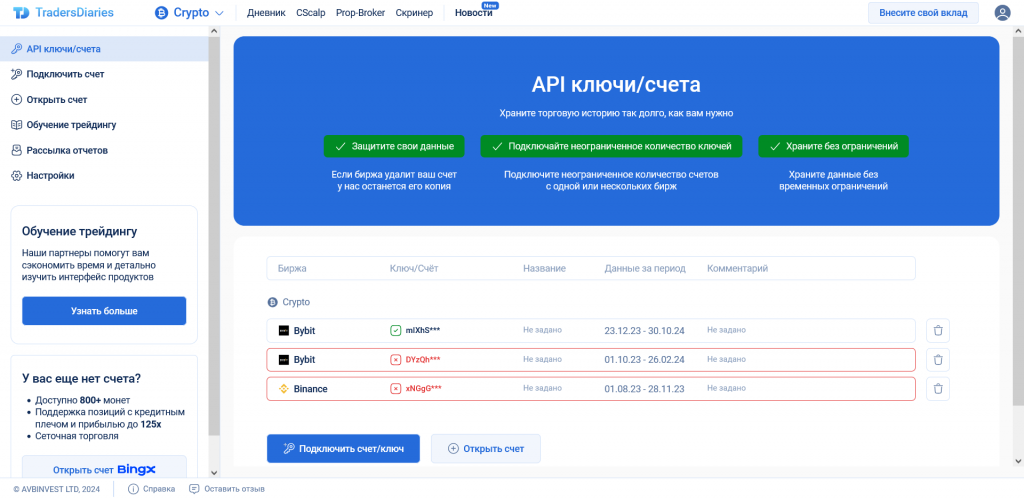Image resolution: width=1024 pixels, height=499 pixels.
Task: Click the Подключить счет/ключ button
Action: tap(343, 449)
